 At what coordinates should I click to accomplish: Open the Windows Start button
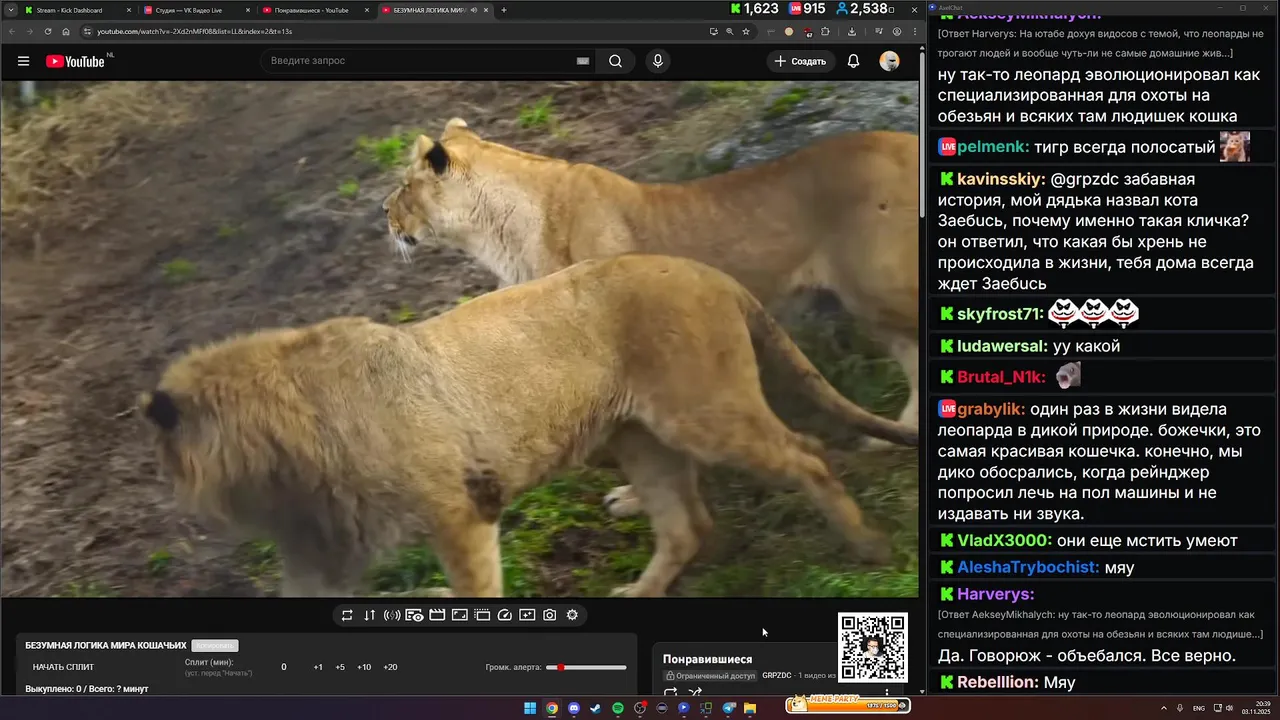point(530,708)
